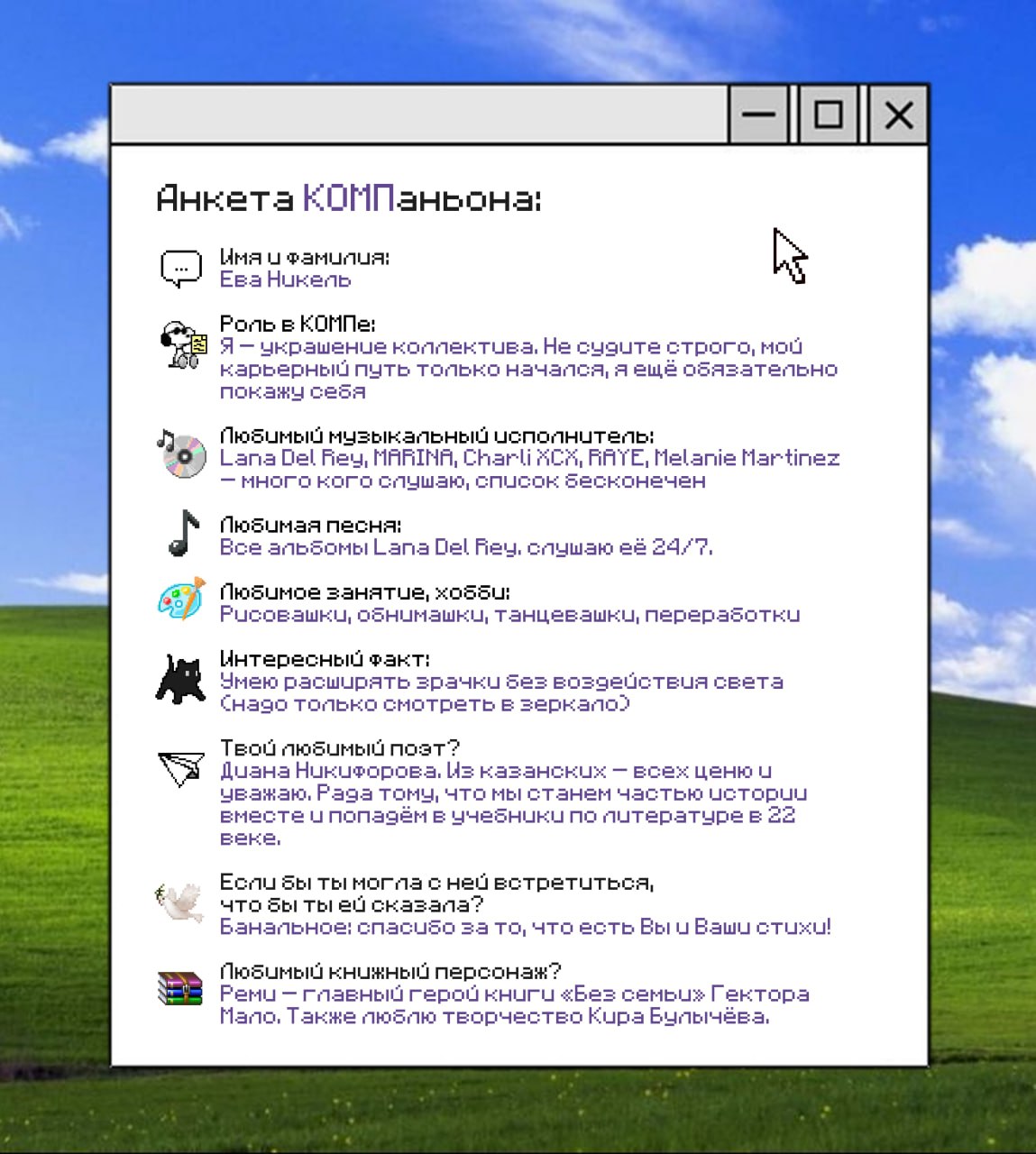Image resolution: width=1036 pixels, height=1154 pixels.
Task: Click the heading Анкета КОМПаньона:
Action: coord(349,197)
